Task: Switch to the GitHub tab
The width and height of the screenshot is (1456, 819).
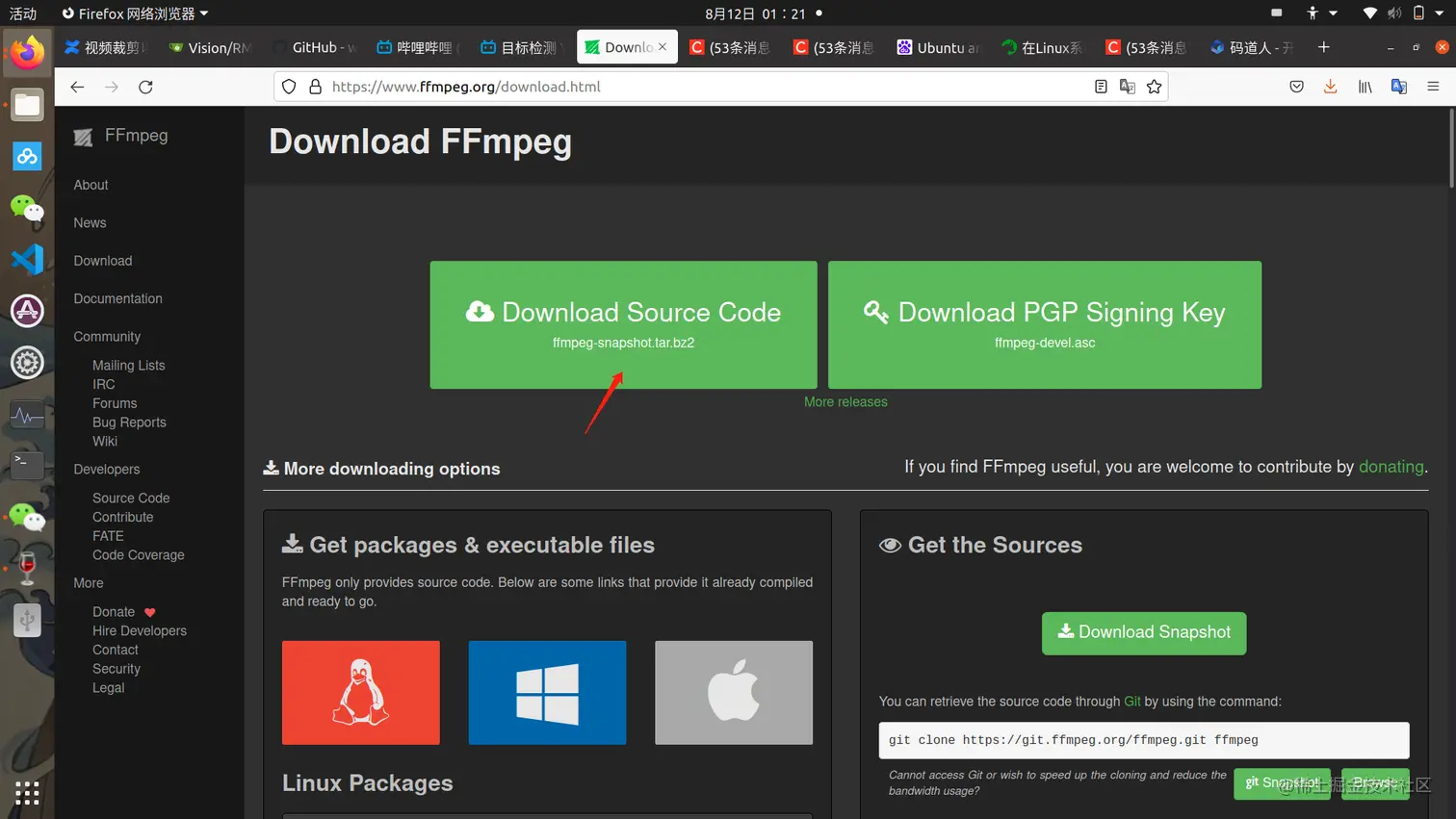Action: (315, 47)
